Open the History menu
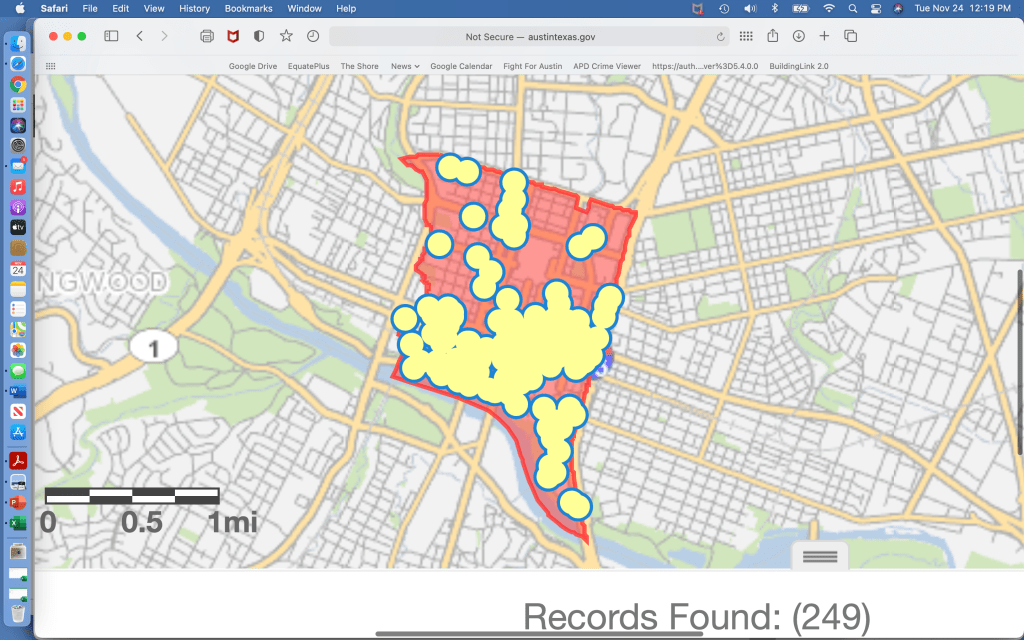The width and height of the screenshot is (1024, 640). pyautogui.click(x=194, y=8)
